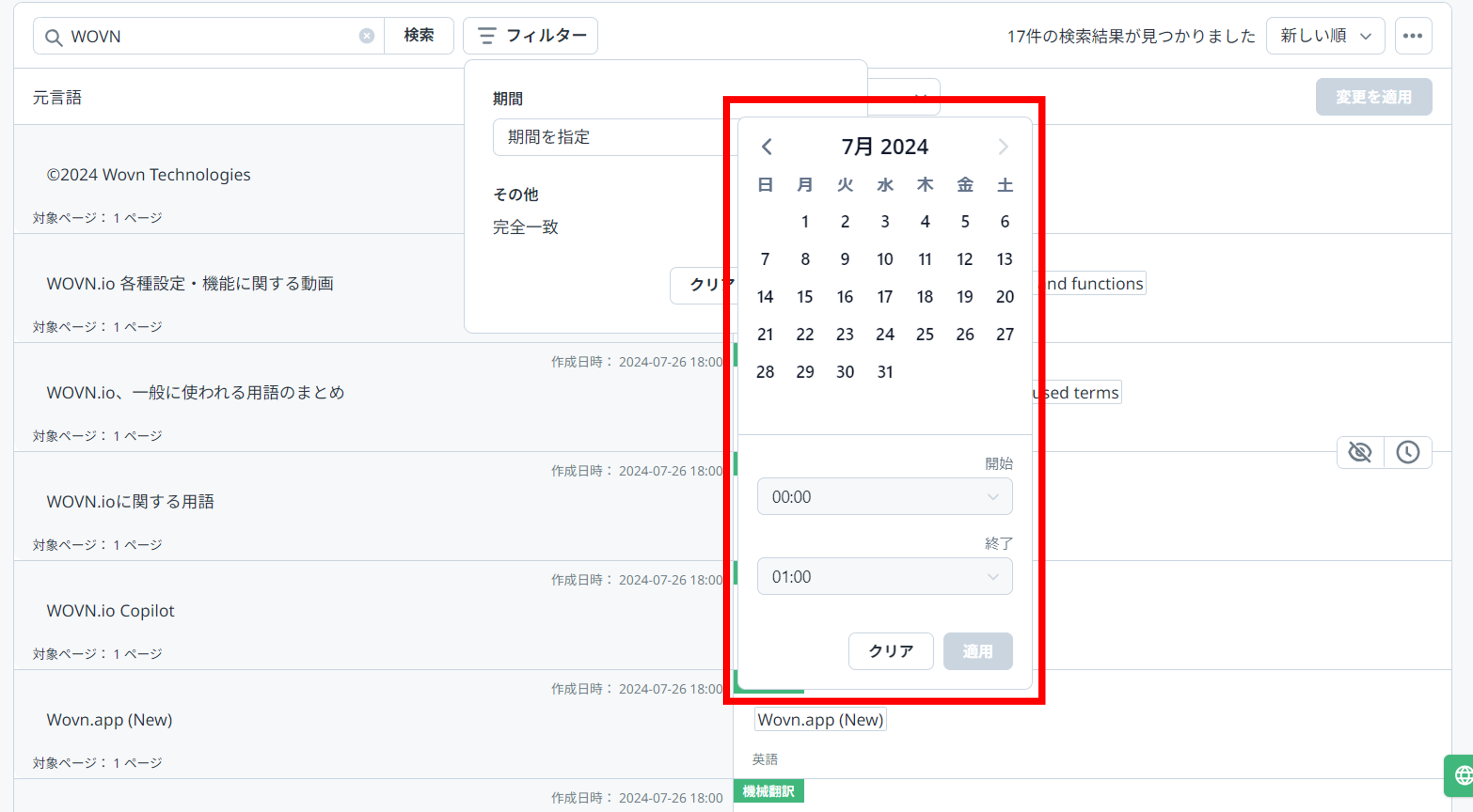Apply changes with the 変更を適用 button

pos(1374,97)
